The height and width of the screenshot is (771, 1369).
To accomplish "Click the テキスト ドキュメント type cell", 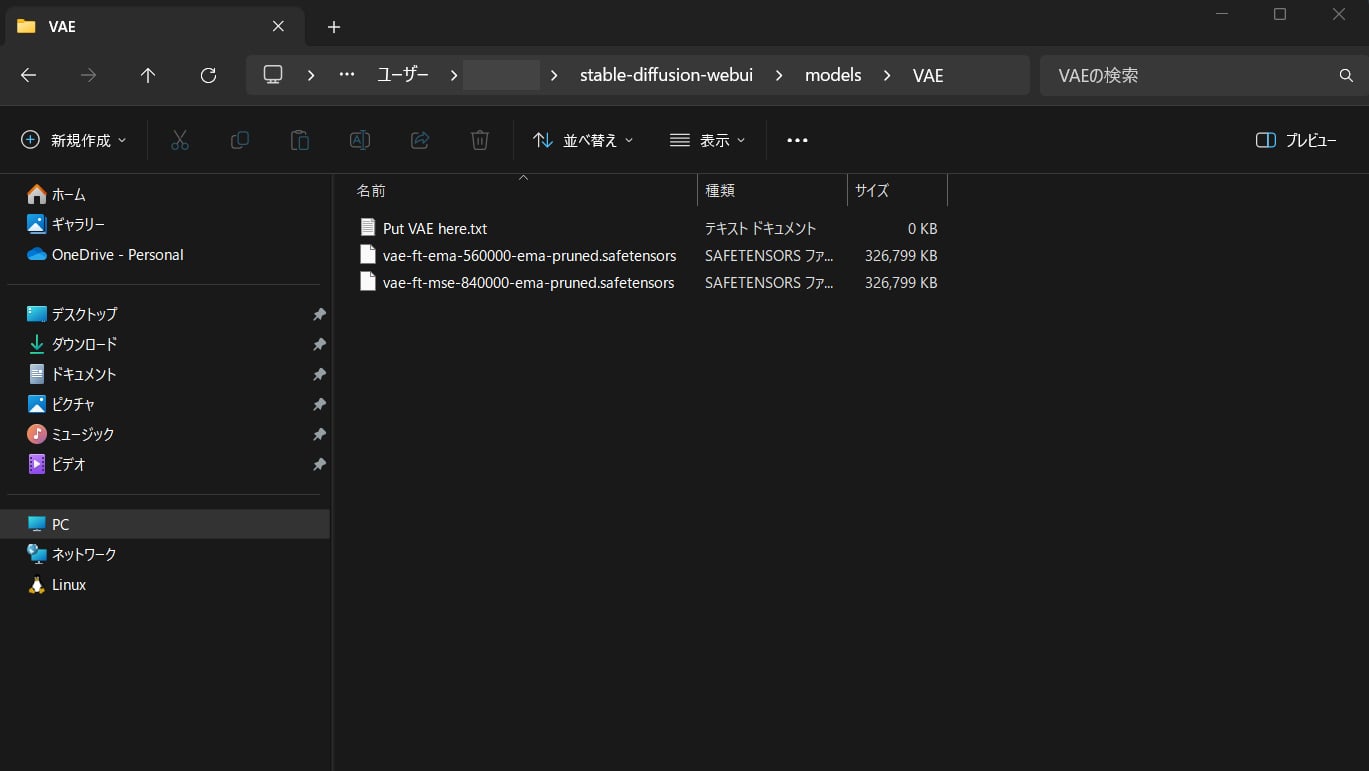I will [x=760, y=228].
